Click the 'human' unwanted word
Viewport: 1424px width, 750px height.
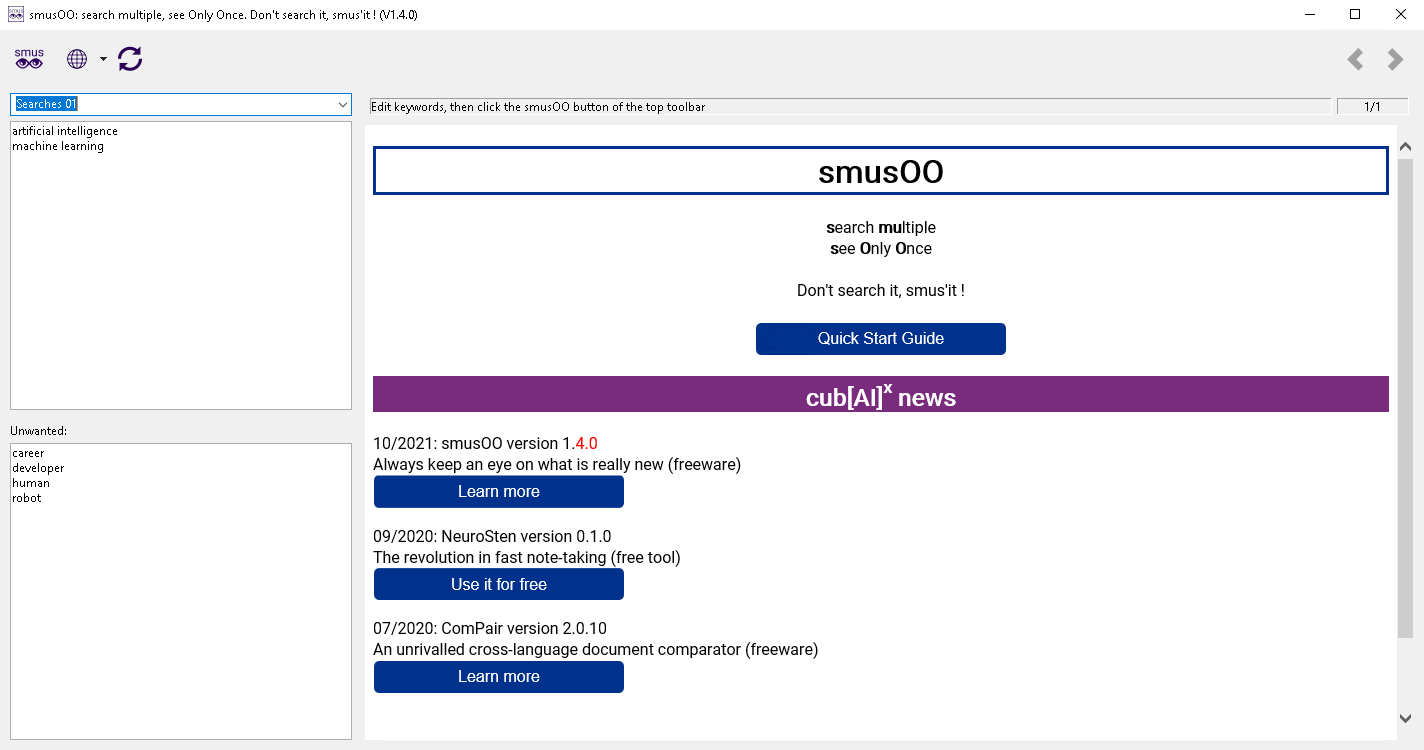[x=31, y=483]
